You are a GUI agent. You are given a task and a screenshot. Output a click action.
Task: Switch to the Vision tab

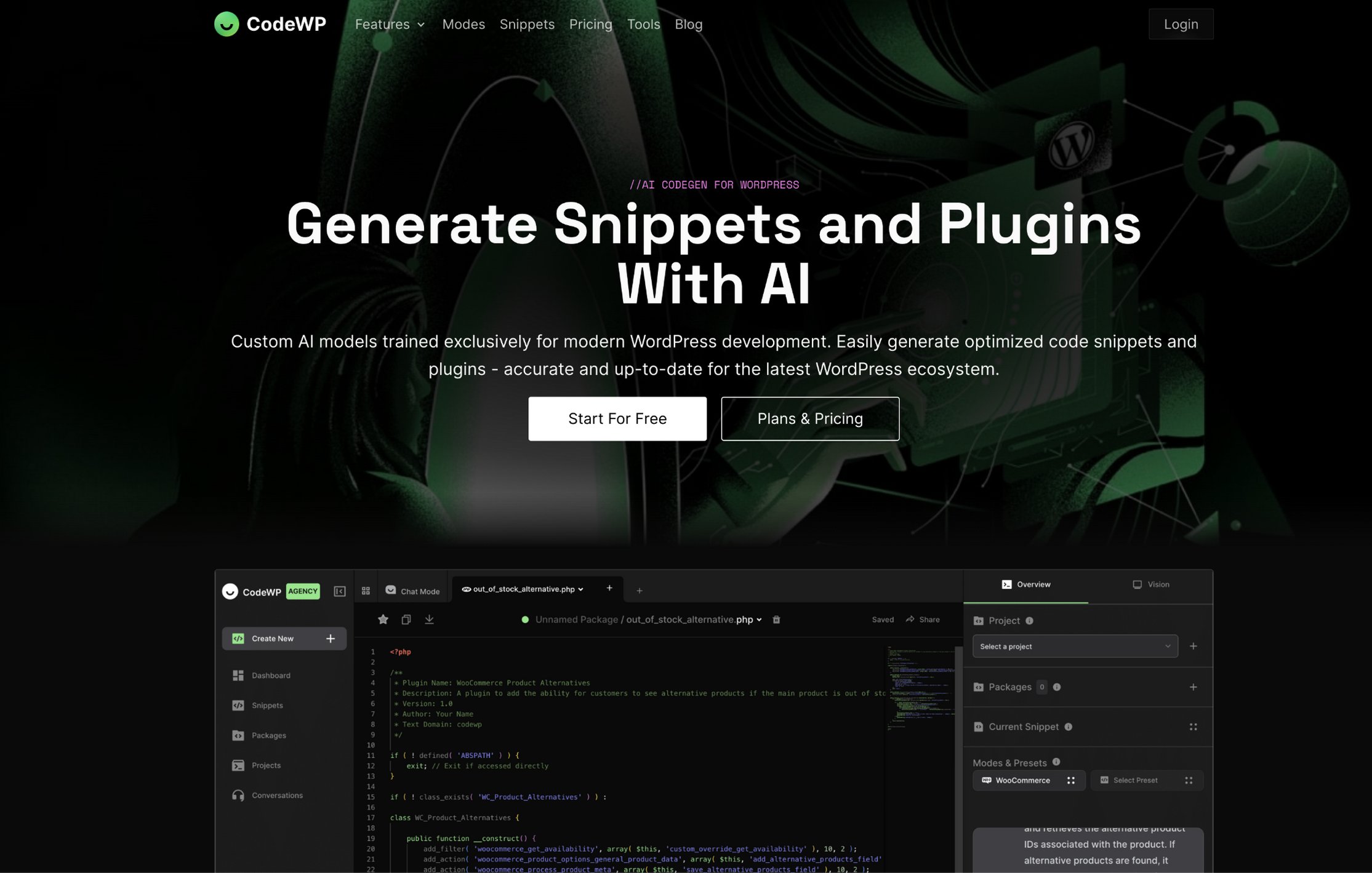(1150, 584)
